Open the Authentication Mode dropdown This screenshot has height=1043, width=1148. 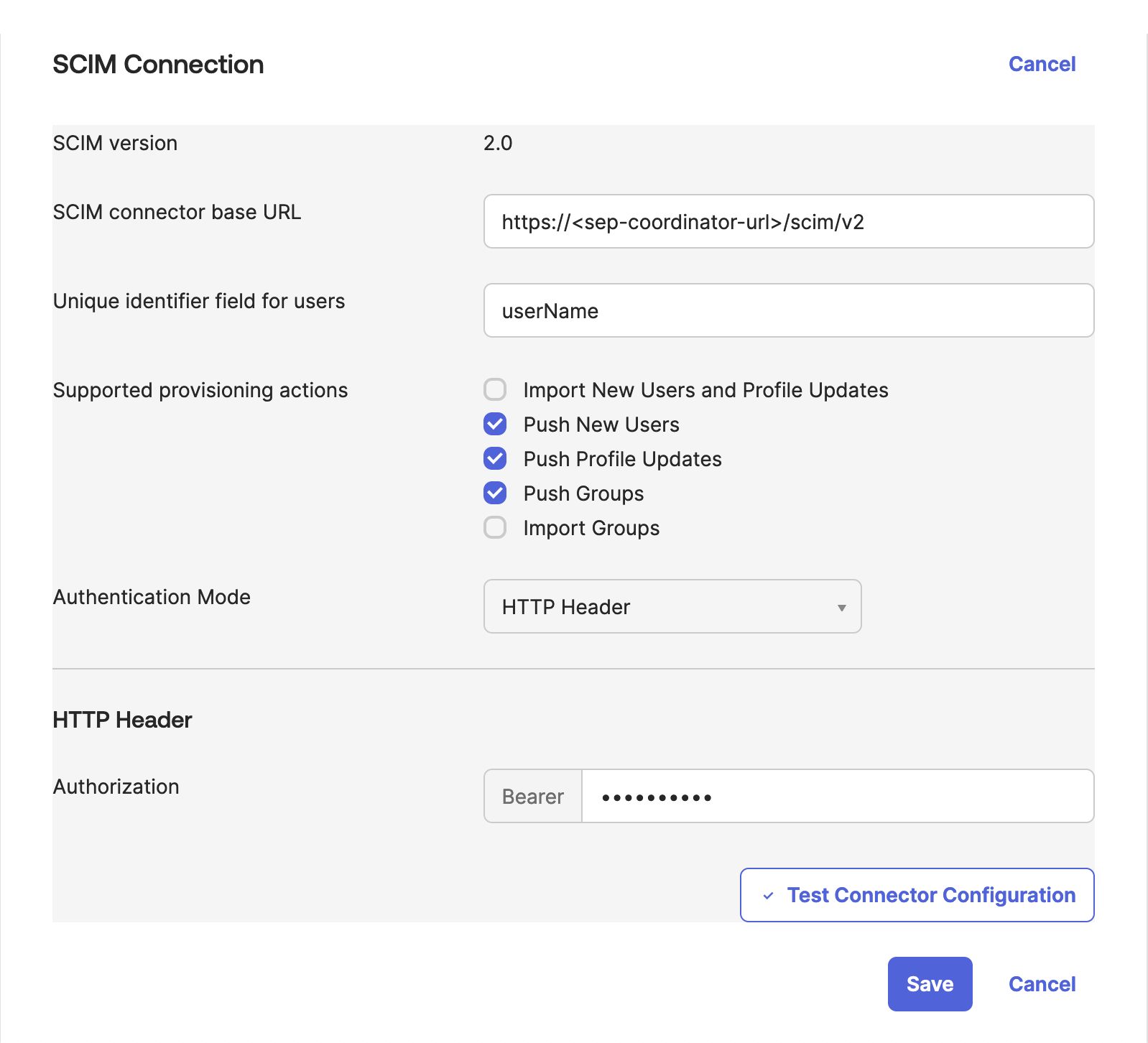[672, 606]
